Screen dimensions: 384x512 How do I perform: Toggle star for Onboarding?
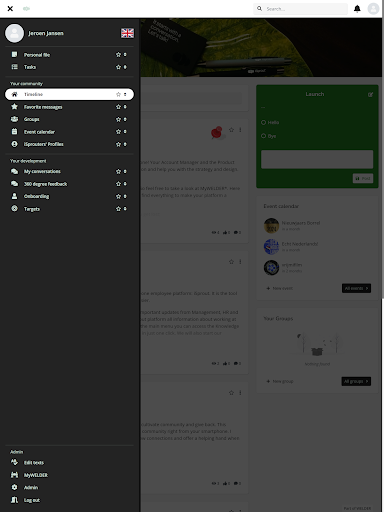pyautogui.click(x=118, y=196)
